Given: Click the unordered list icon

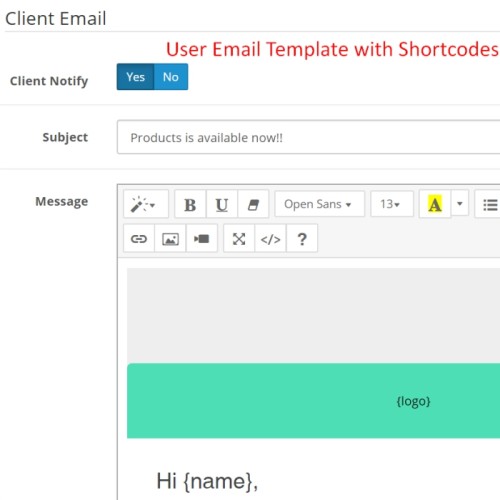Looking at the screenshot, I should coord(488,204).
